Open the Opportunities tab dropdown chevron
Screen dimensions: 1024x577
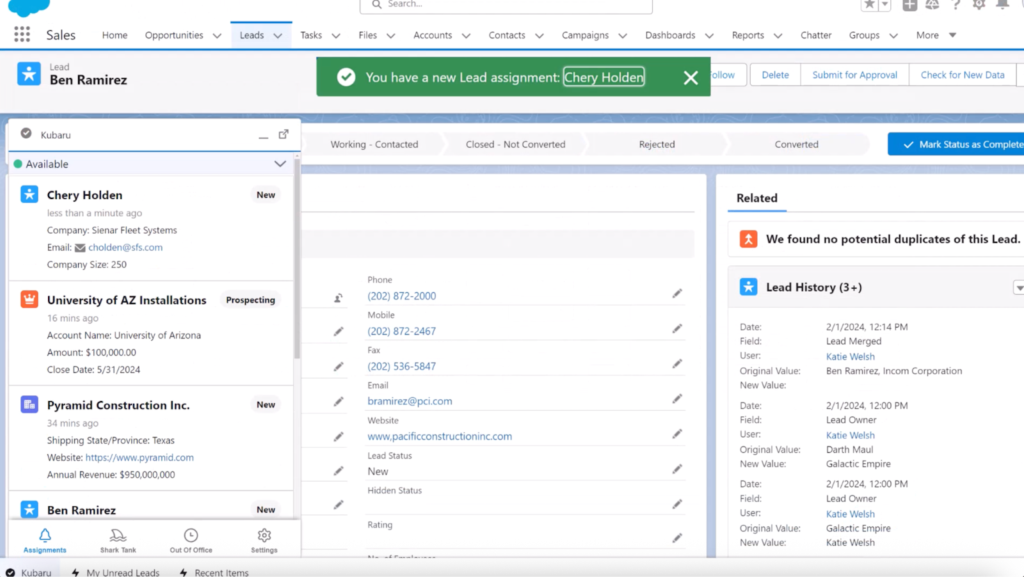(217, 36)
